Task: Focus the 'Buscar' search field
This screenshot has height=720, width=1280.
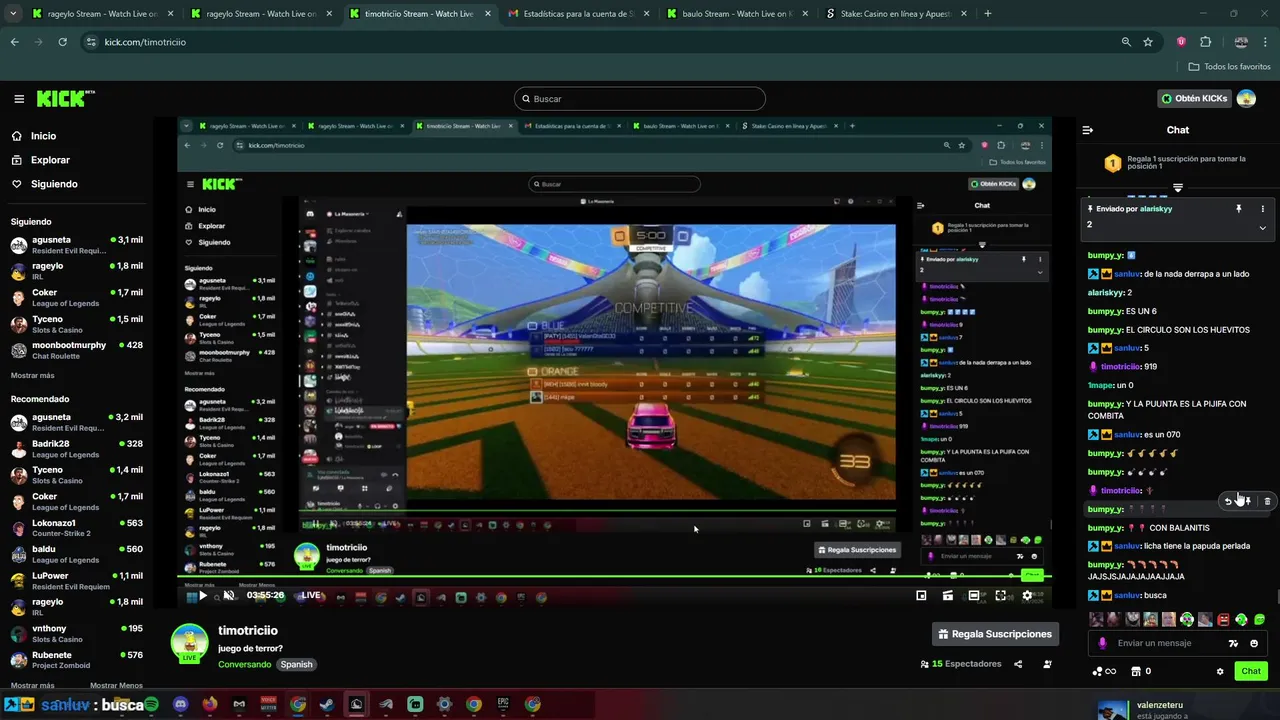Action: point(640,99)
